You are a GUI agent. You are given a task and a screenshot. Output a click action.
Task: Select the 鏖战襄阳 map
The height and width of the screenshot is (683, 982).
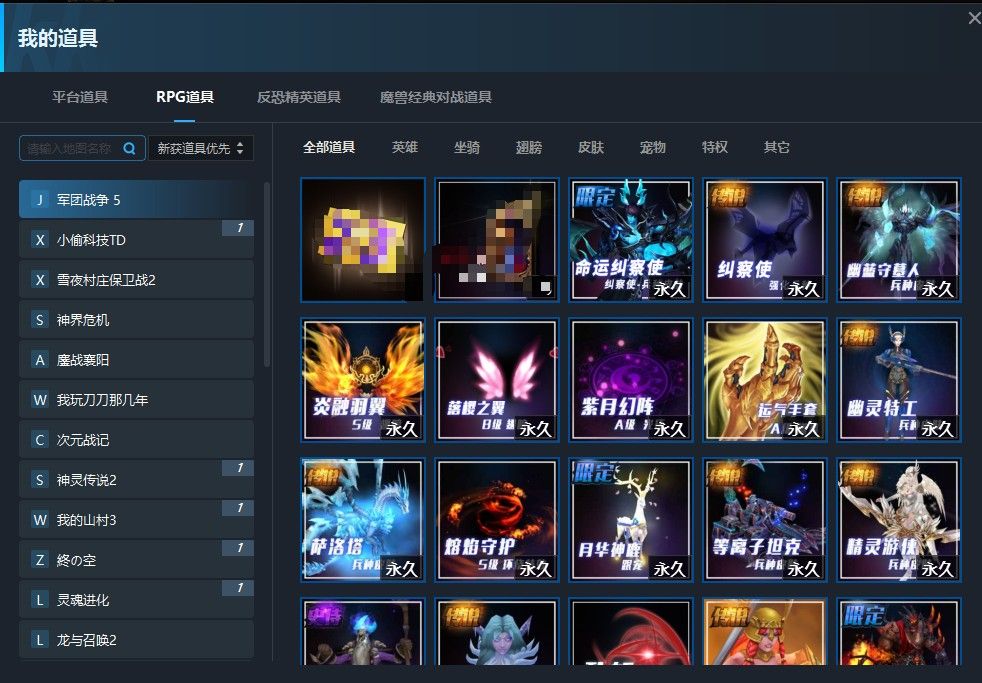[137, 360]
